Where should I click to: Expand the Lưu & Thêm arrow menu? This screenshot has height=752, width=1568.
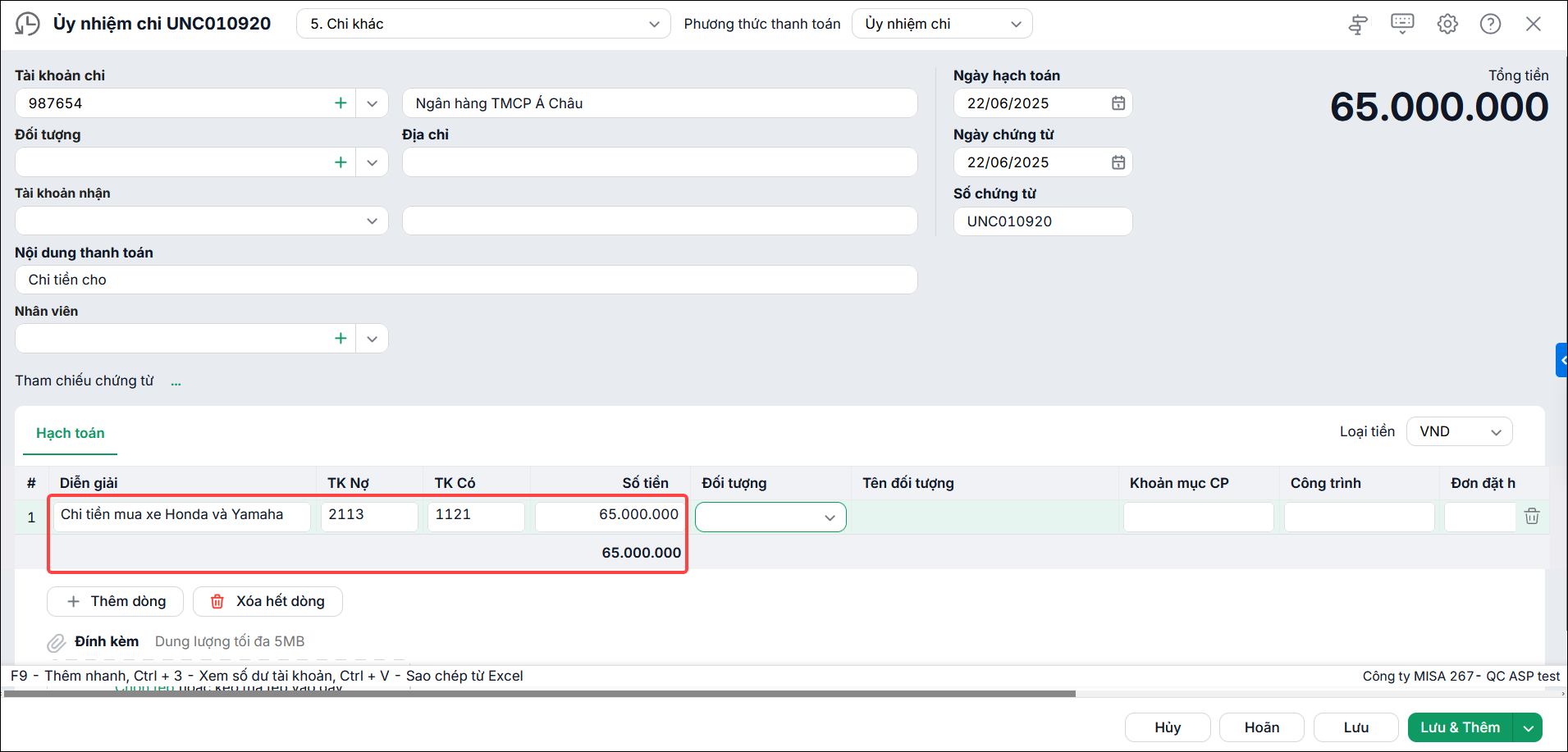tap(1528, 728)
